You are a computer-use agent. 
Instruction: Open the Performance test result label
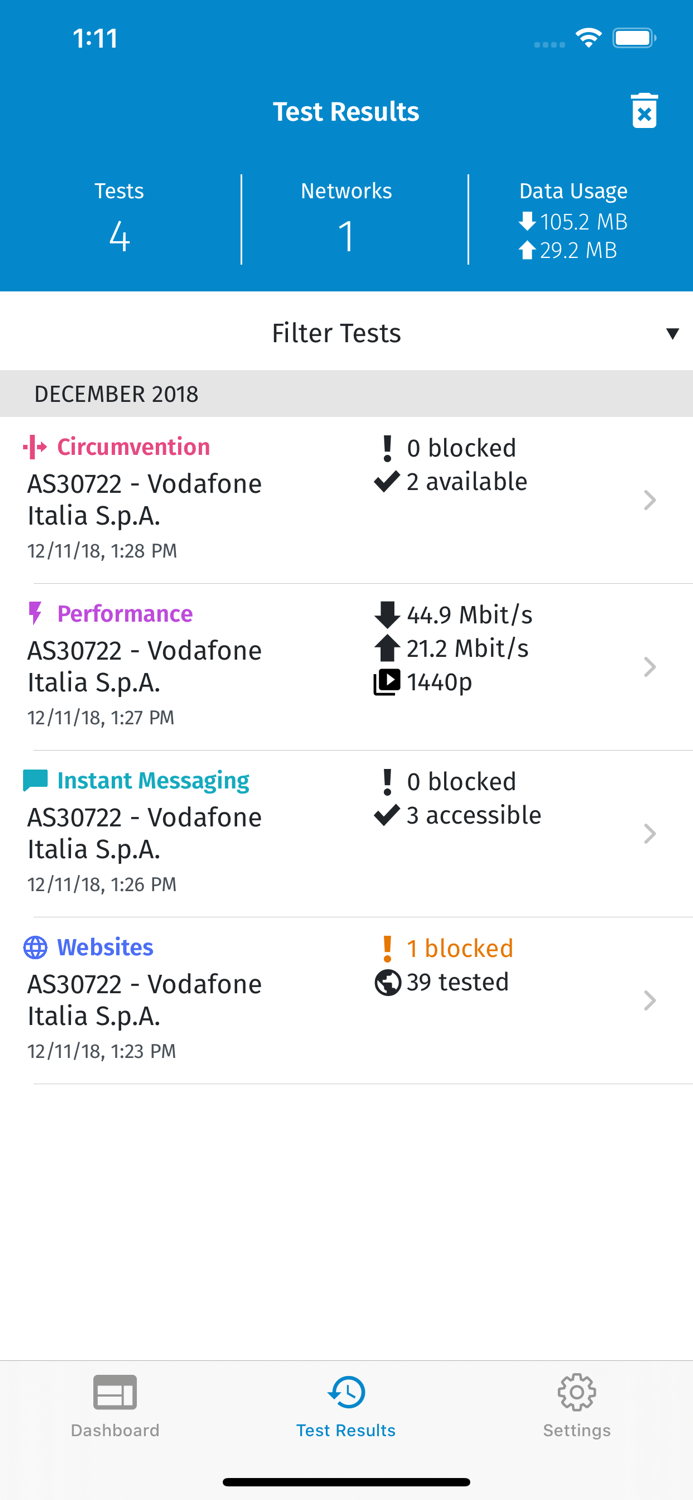pyautogui.click(x=124, y=613)
